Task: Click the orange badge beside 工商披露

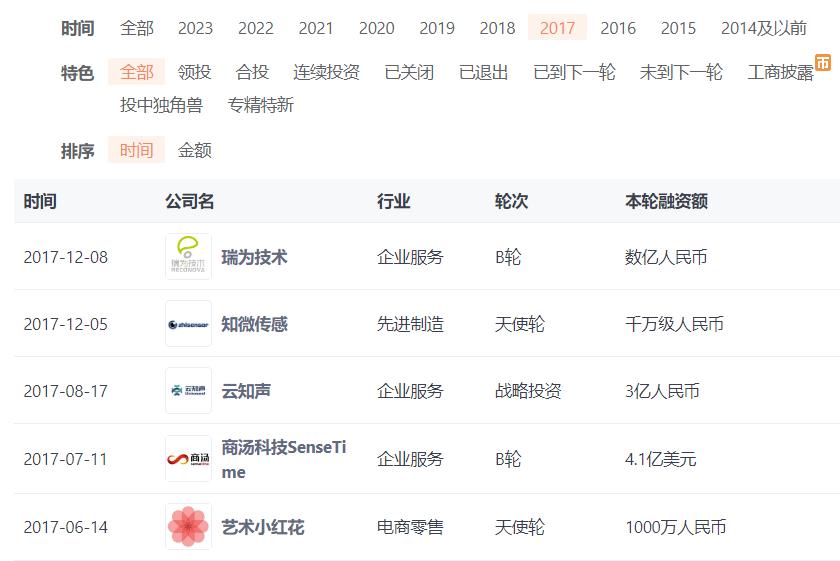Action: coord(823,62)
